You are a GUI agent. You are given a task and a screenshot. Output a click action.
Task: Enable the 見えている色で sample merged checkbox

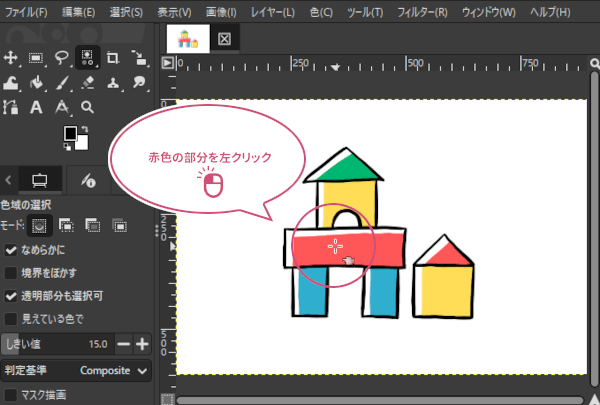[x=11, y=318]
